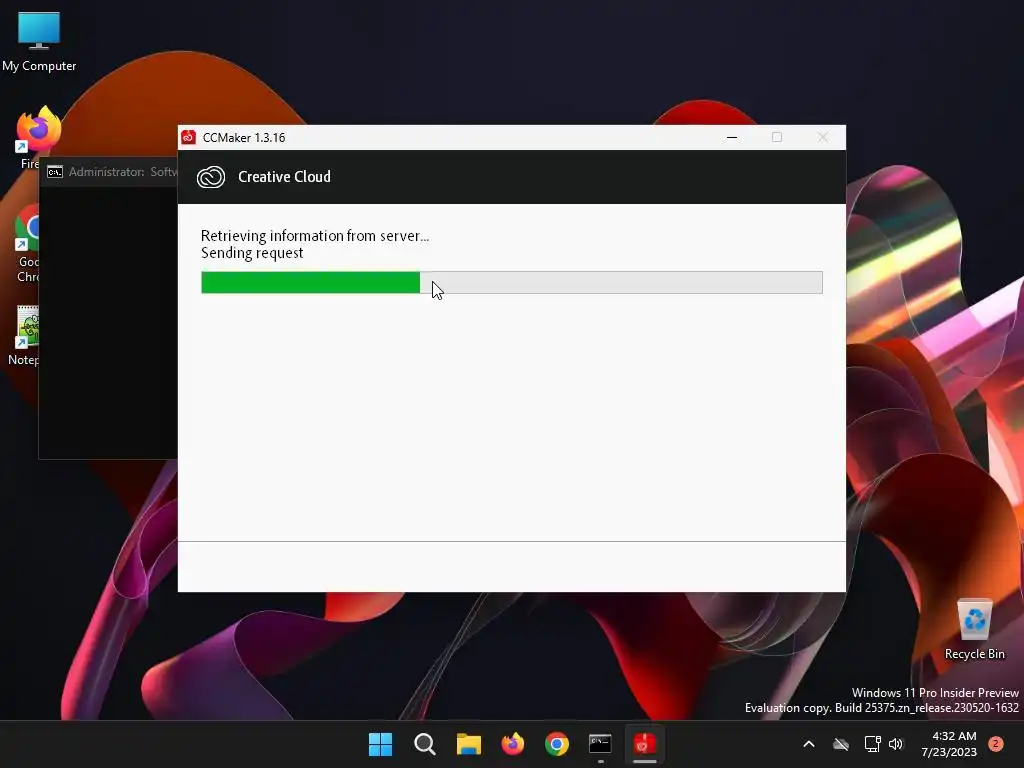The image size is (1024, 768).
Task: Open notification badge showing 2
Action: pos(995,744)
